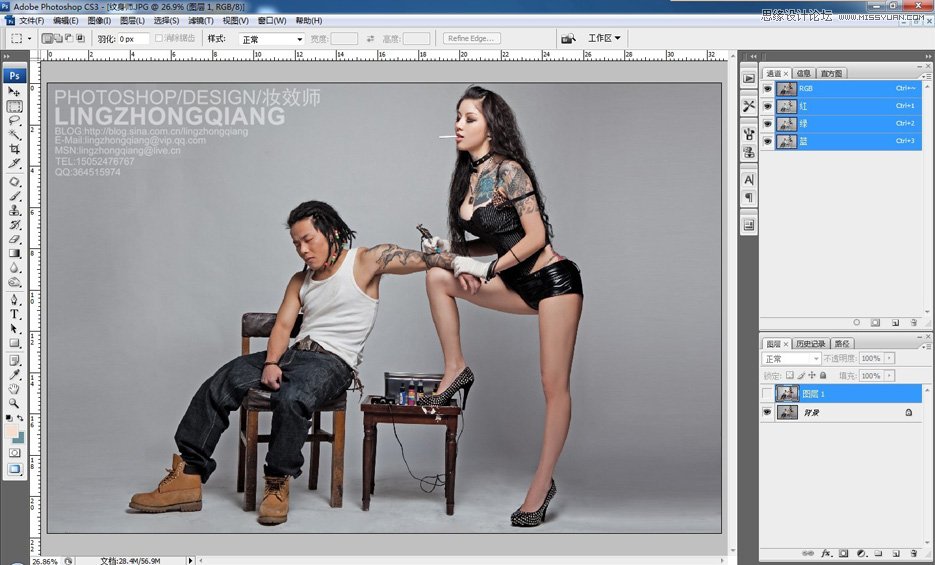935x565 pixels.
Task: Open the Actions play panel icon
Action: point(749,78)
